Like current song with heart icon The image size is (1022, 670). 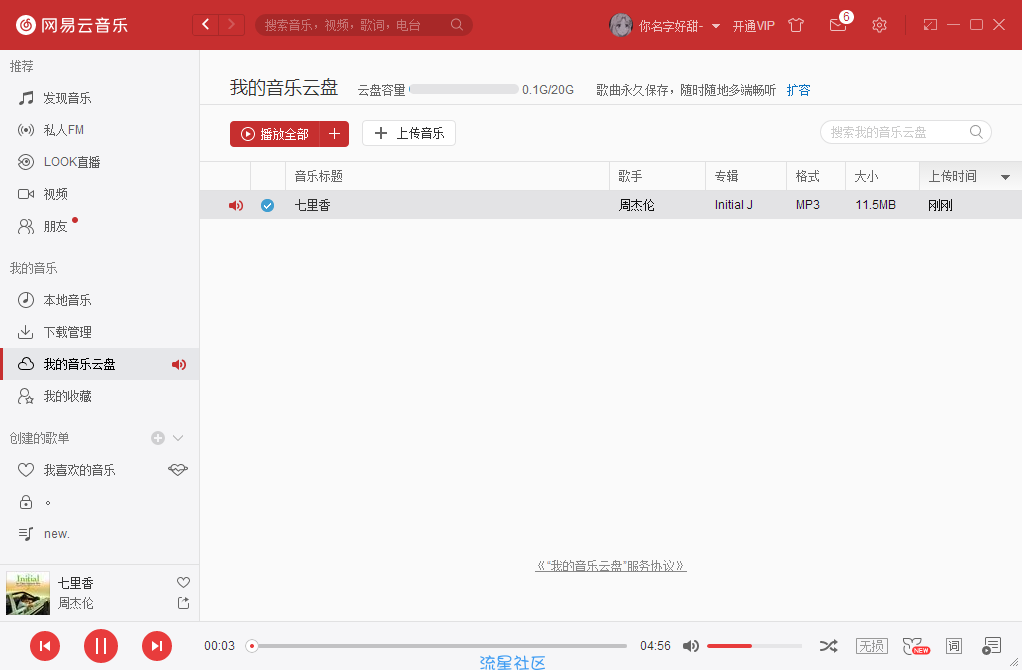[184, 582]
